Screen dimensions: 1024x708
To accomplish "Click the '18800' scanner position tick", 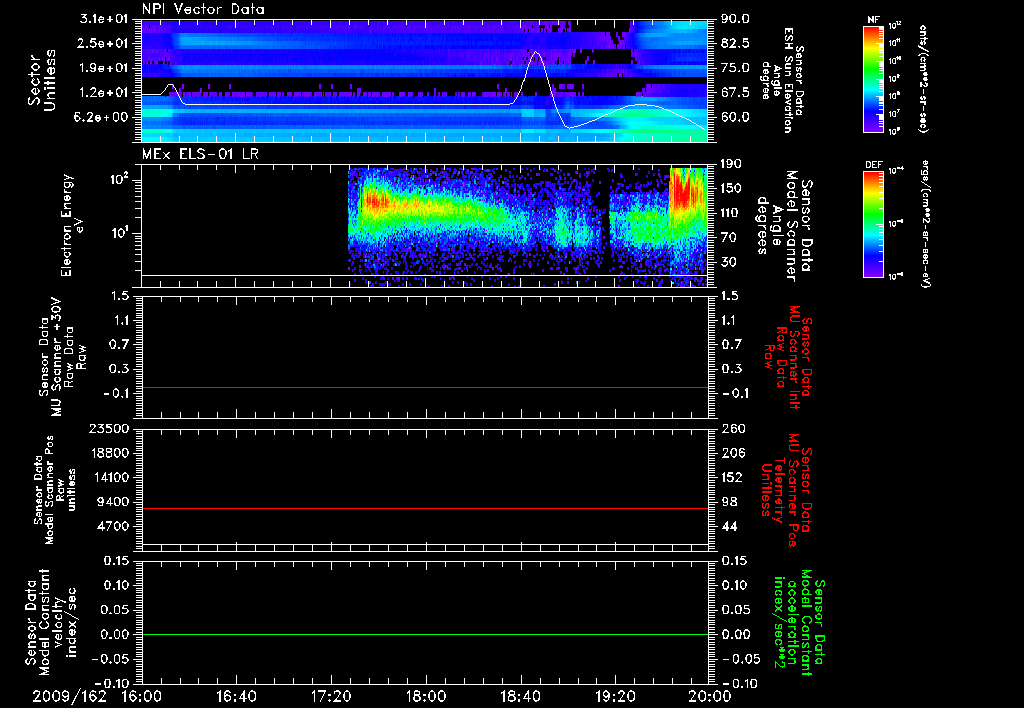I will (x=111, y=453).
